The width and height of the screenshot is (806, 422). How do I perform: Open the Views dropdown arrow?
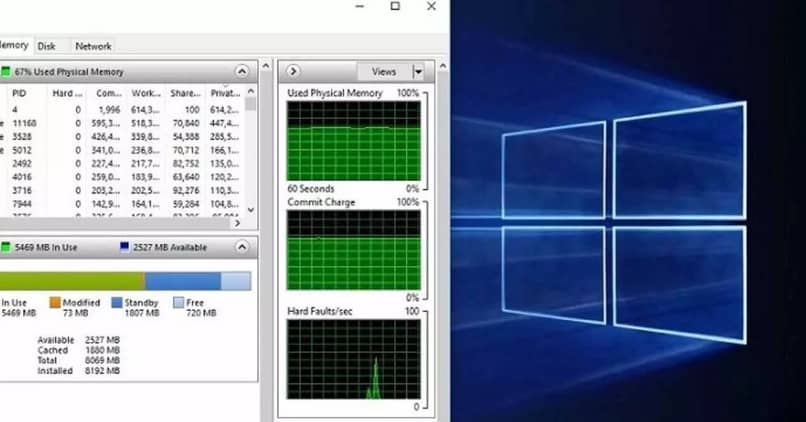(418, 72)
